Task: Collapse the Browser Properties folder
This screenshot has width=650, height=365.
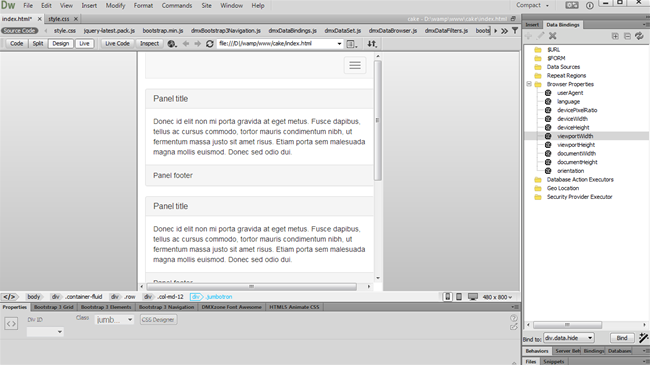Action: point(529,84)
